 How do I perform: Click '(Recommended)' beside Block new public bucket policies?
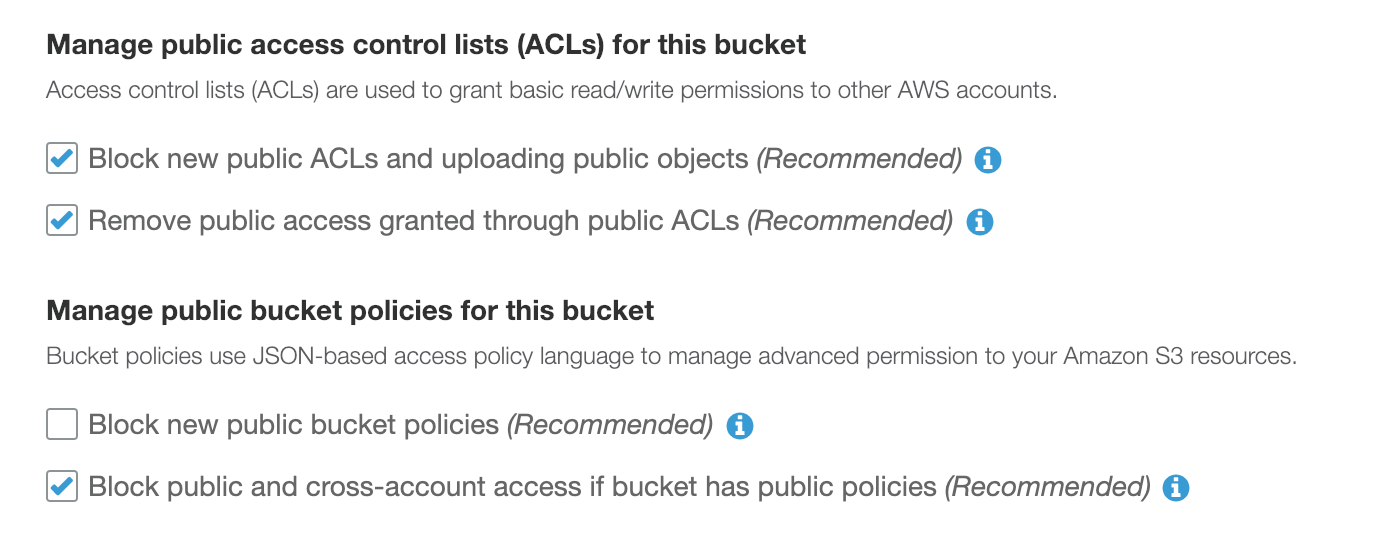click(610, 425)
